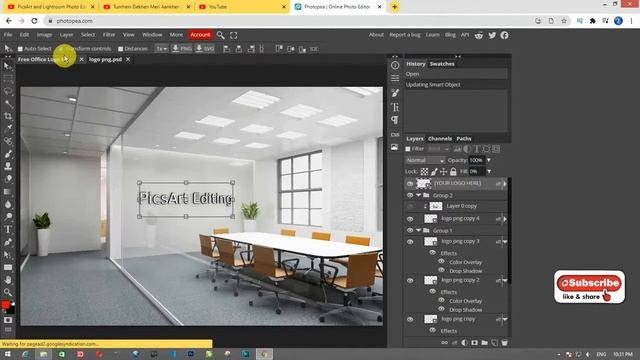Switch to the logo png.psd document tab
The image size is (640, 360).
tap(105, 60)
